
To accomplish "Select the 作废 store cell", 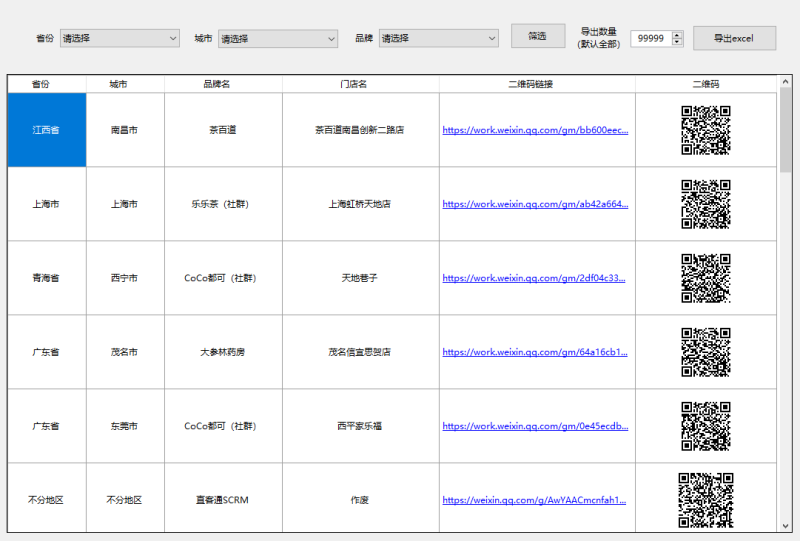I will [361, 498].
